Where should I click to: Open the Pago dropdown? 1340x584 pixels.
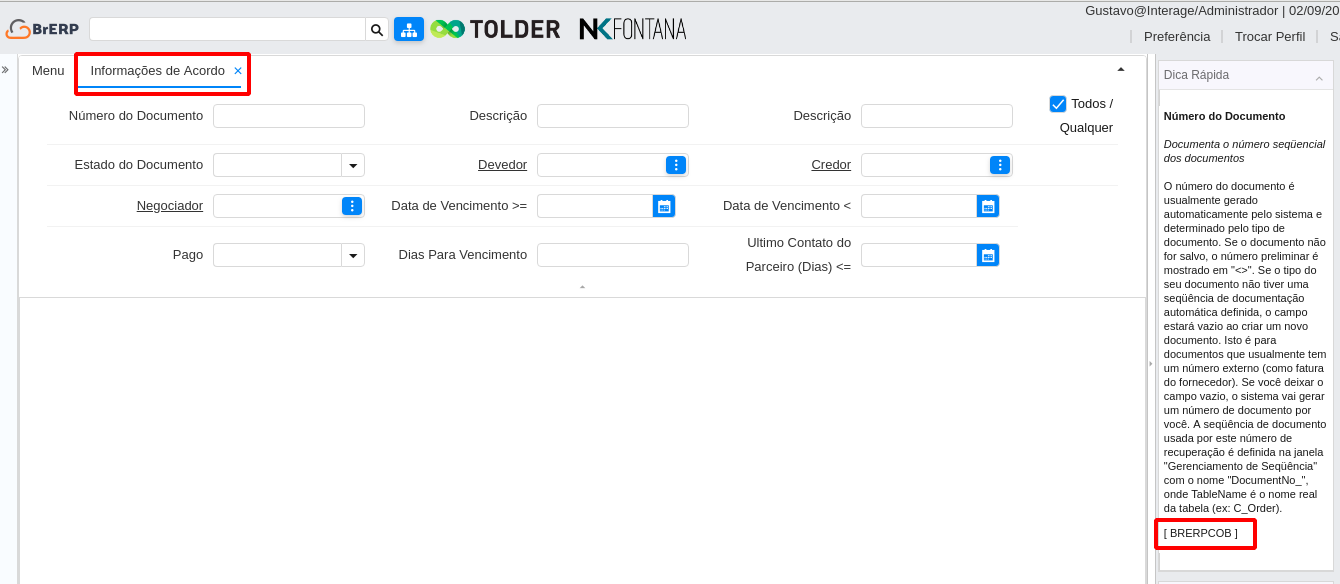pos(353,254)
